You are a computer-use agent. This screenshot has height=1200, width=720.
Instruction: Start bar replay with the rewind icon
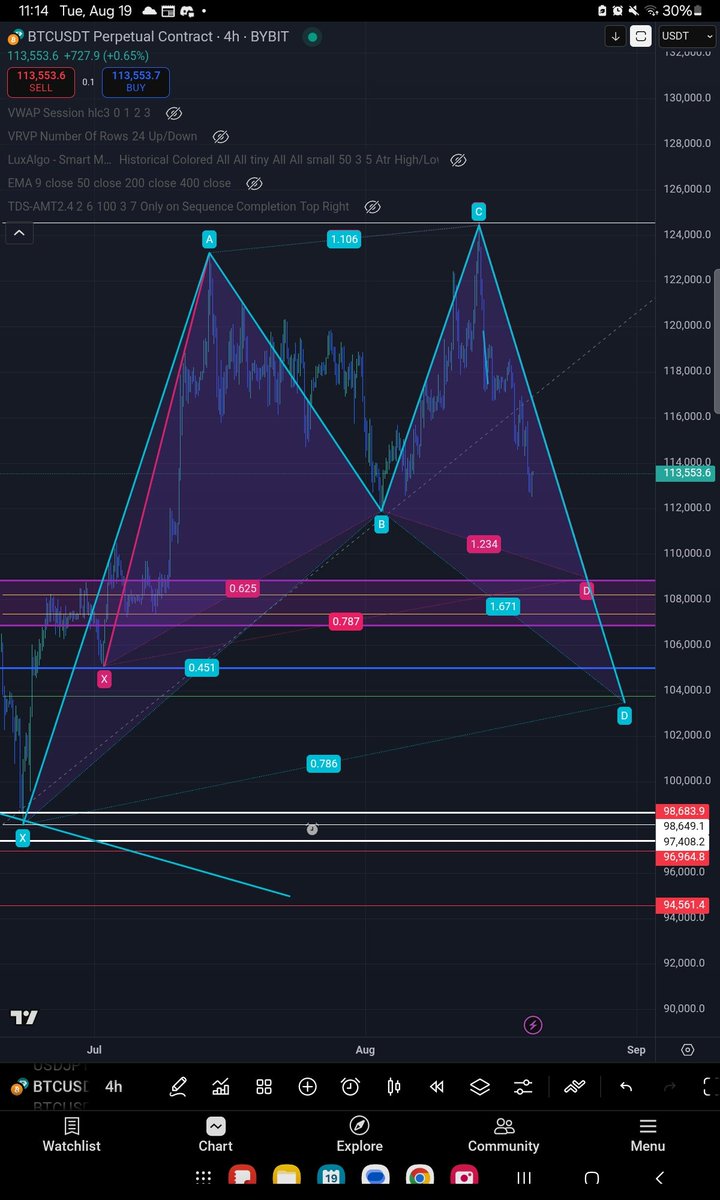[436, 1086]
